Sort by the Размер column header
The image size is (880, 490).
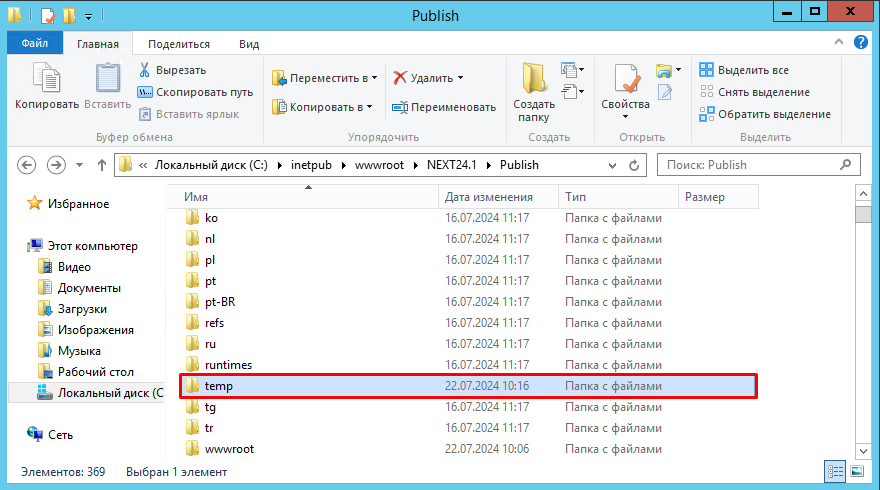click(x=718, y=197)
